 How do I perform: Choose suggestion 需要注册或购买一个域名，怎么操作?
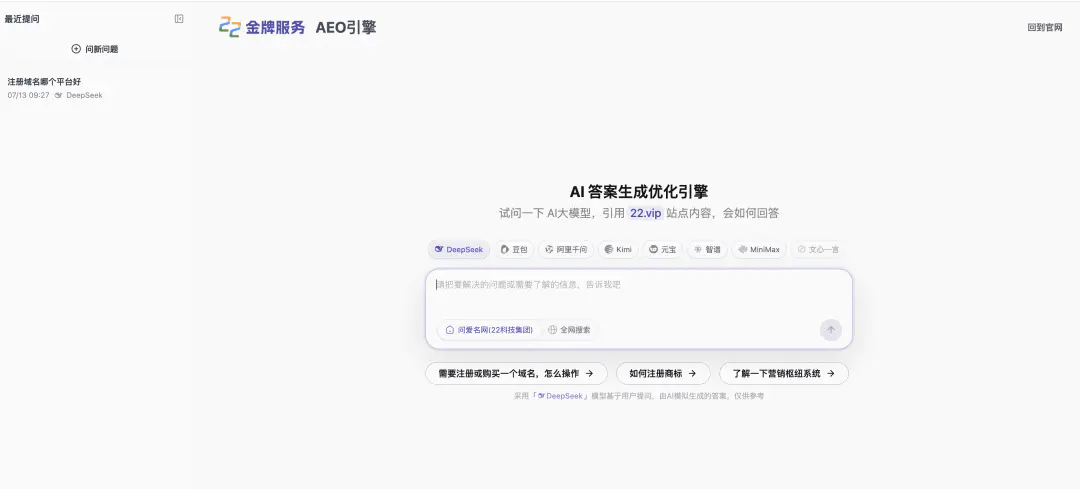pyautogui.click(x=516, y=373)
